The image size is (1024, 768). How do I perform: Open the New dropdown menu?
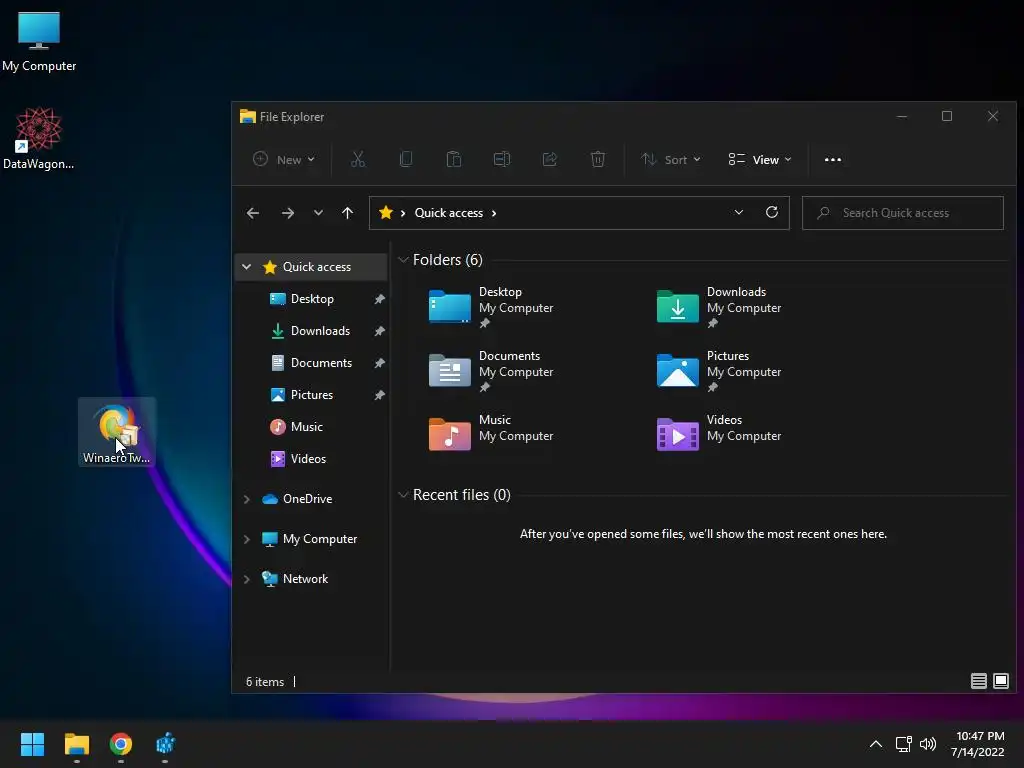click(x=284, y=159)
